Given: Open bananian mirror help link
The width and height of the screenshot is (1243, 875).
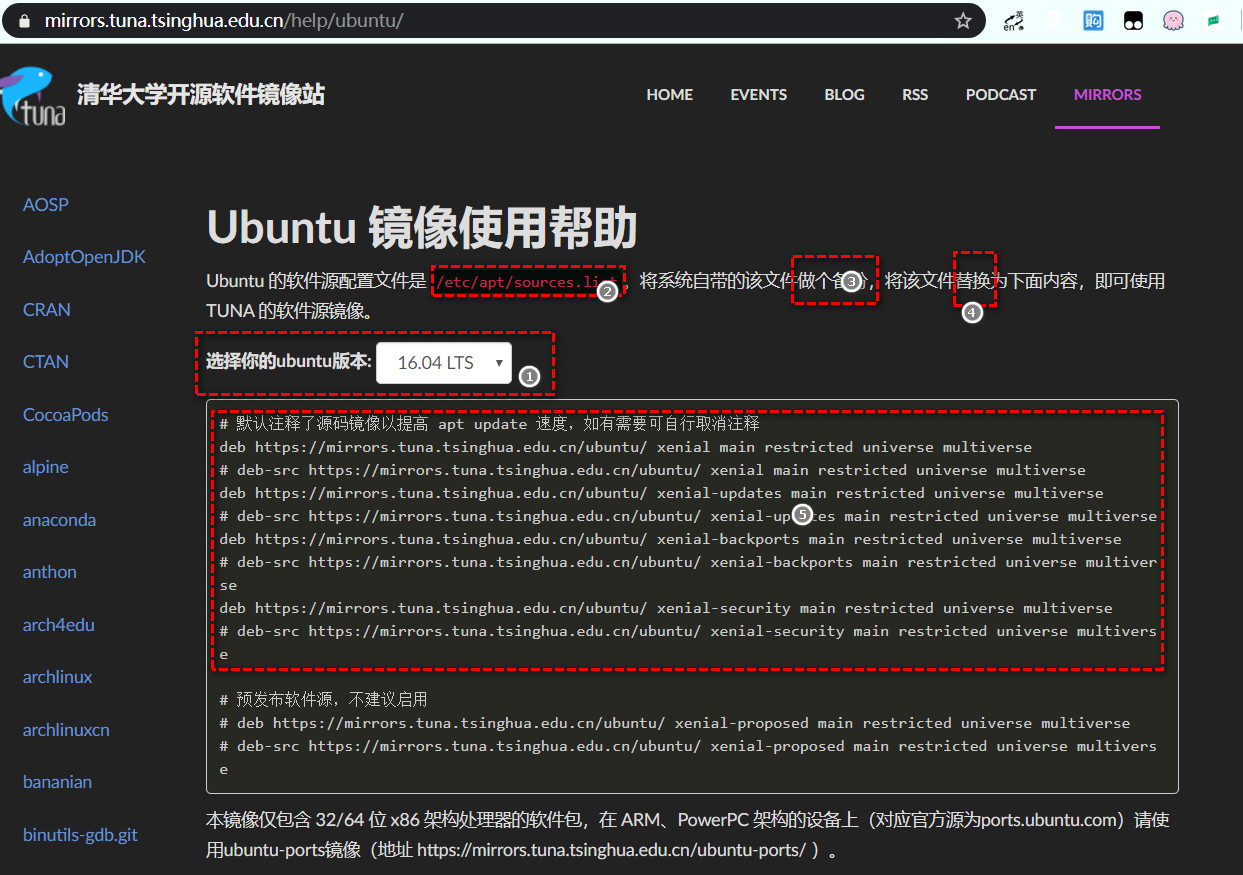Looking at the screenshot, I should click(x=57, y=782).
